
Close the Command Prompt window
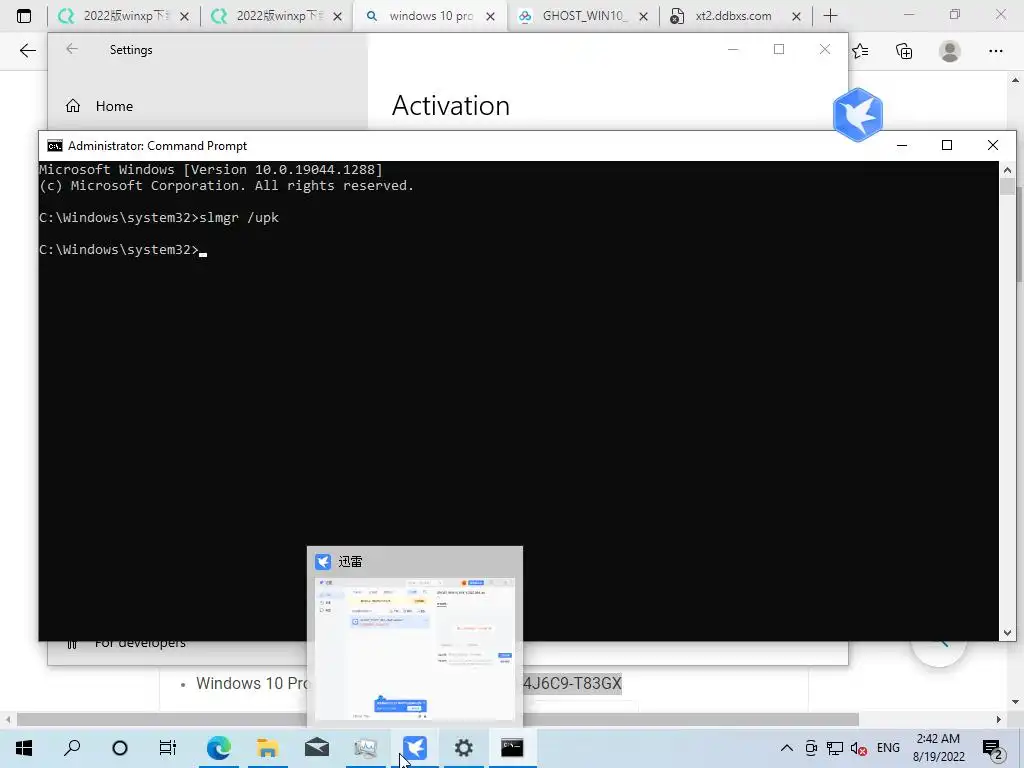993,145
